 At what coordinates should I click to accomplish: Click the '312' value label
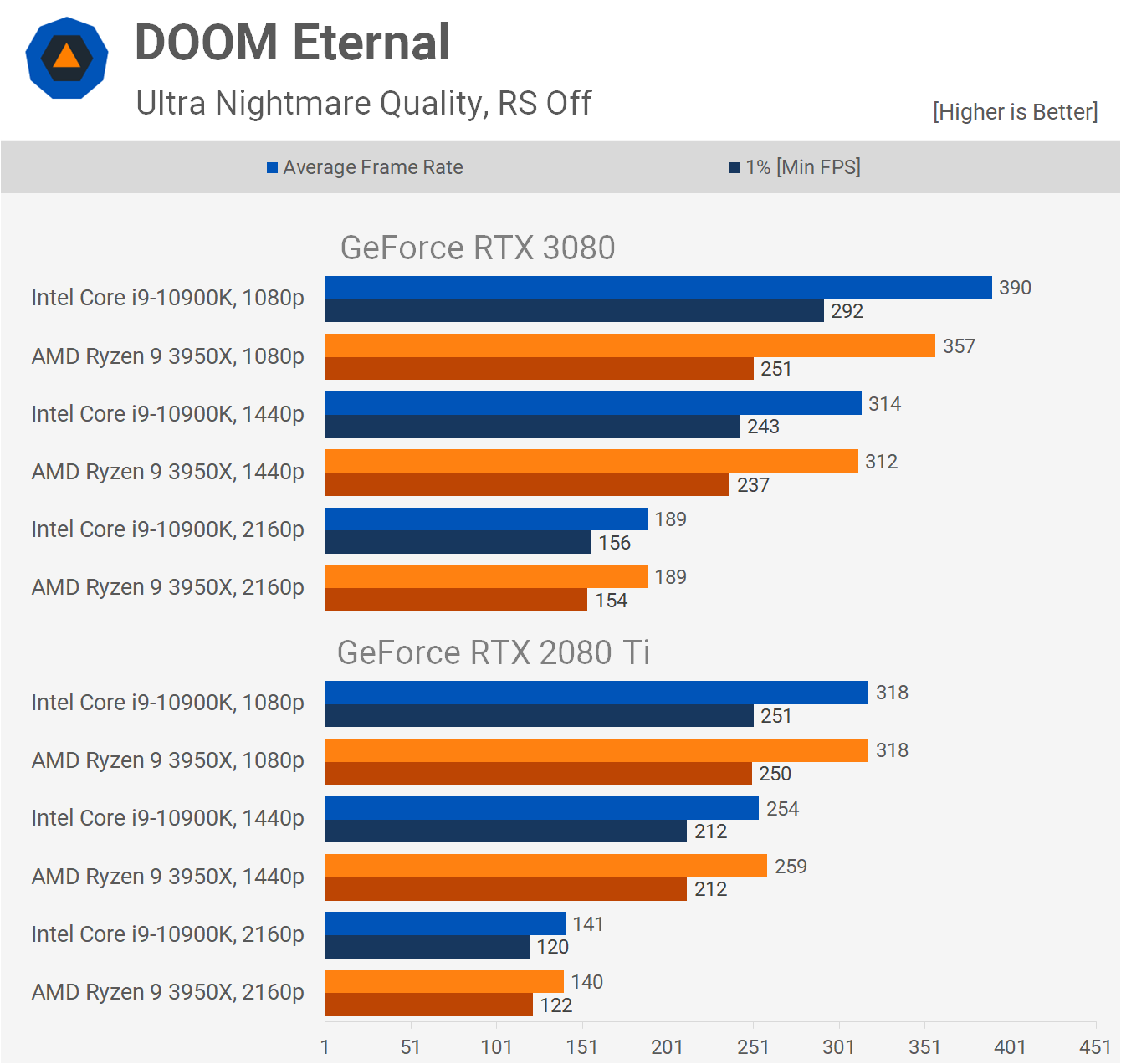point(881,462)
